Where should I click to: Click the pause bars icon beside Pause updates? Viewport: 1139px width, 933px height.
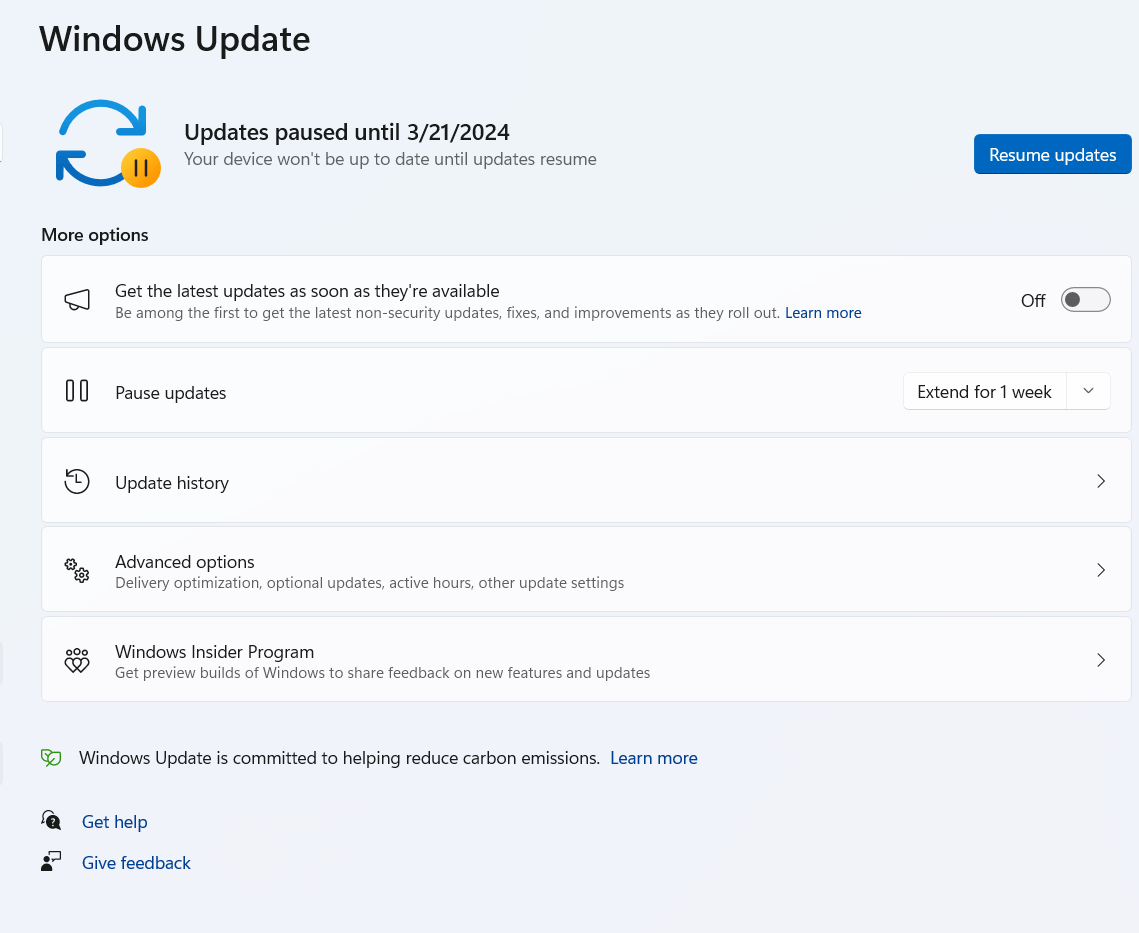click(x=77, y=391)
